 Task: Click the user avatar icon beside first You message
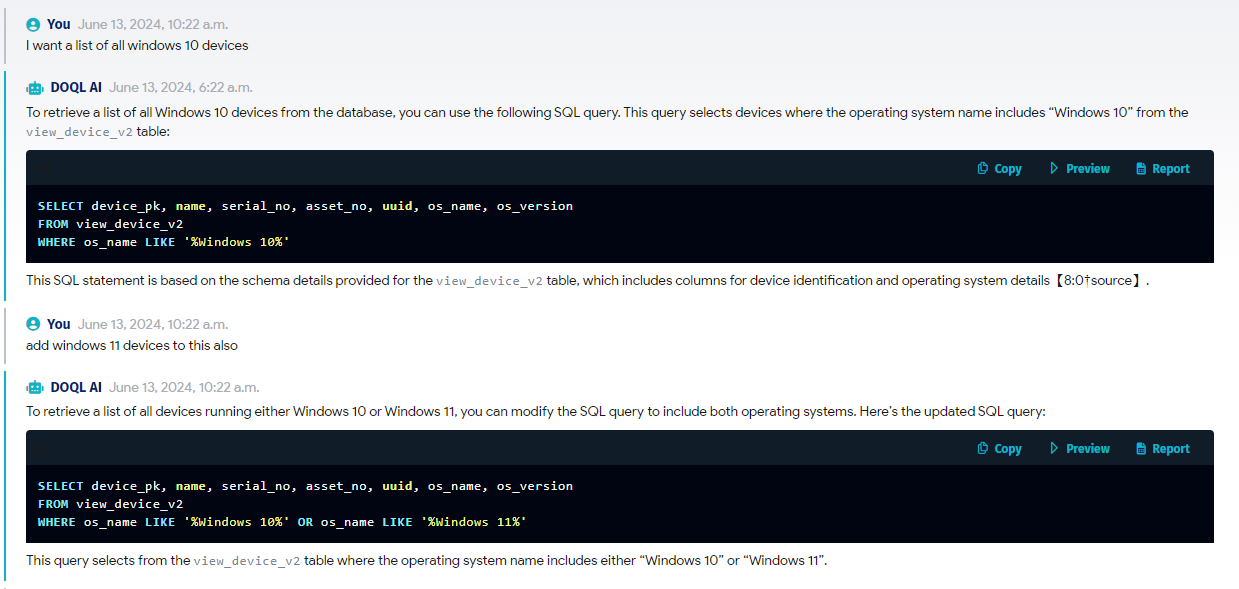(33, 24)
